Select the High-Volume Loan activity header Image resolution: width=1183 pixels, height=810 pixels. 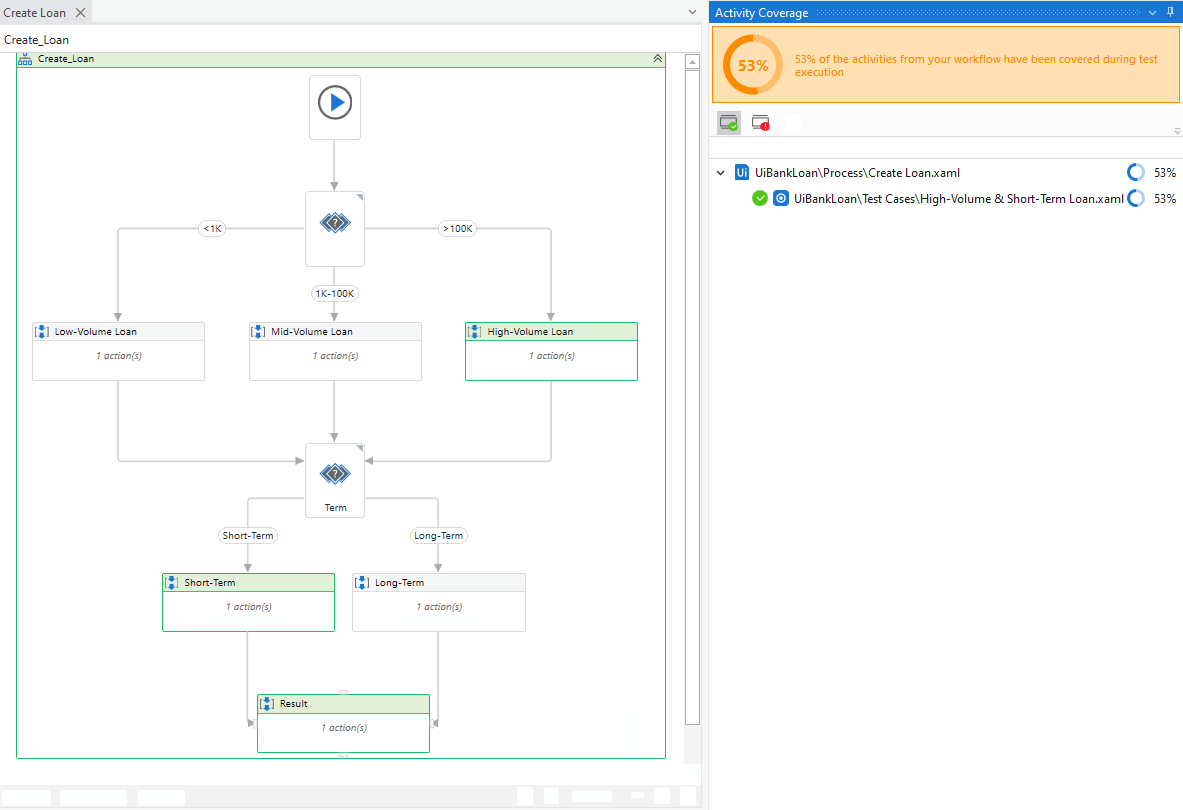click(x=552, y=331)
